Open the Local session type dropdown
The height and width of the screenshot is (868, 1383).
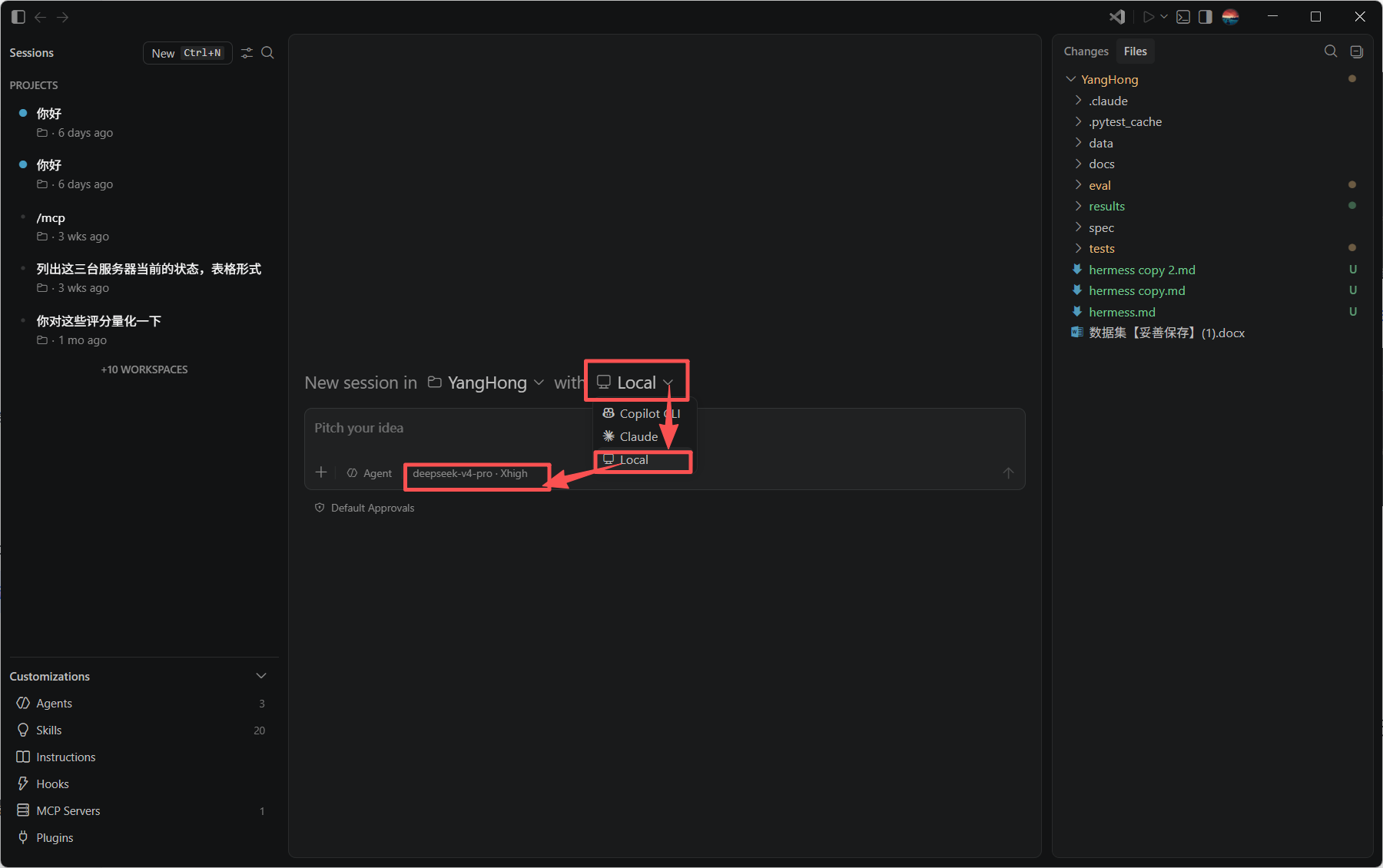(635, 383)
